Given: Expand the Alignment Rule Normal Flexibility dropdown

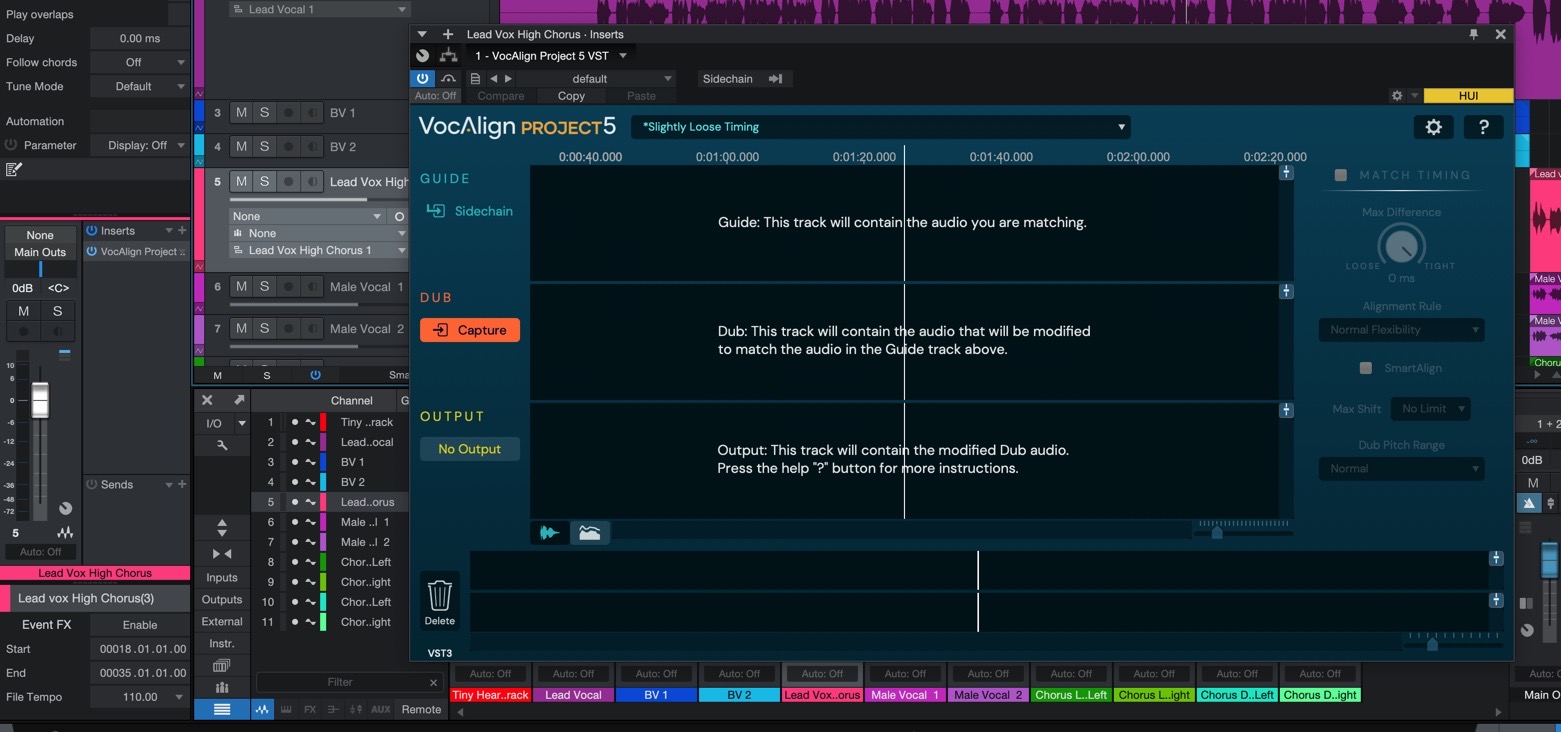Looking at the screenshot, I should click(x=1401, y=330).
